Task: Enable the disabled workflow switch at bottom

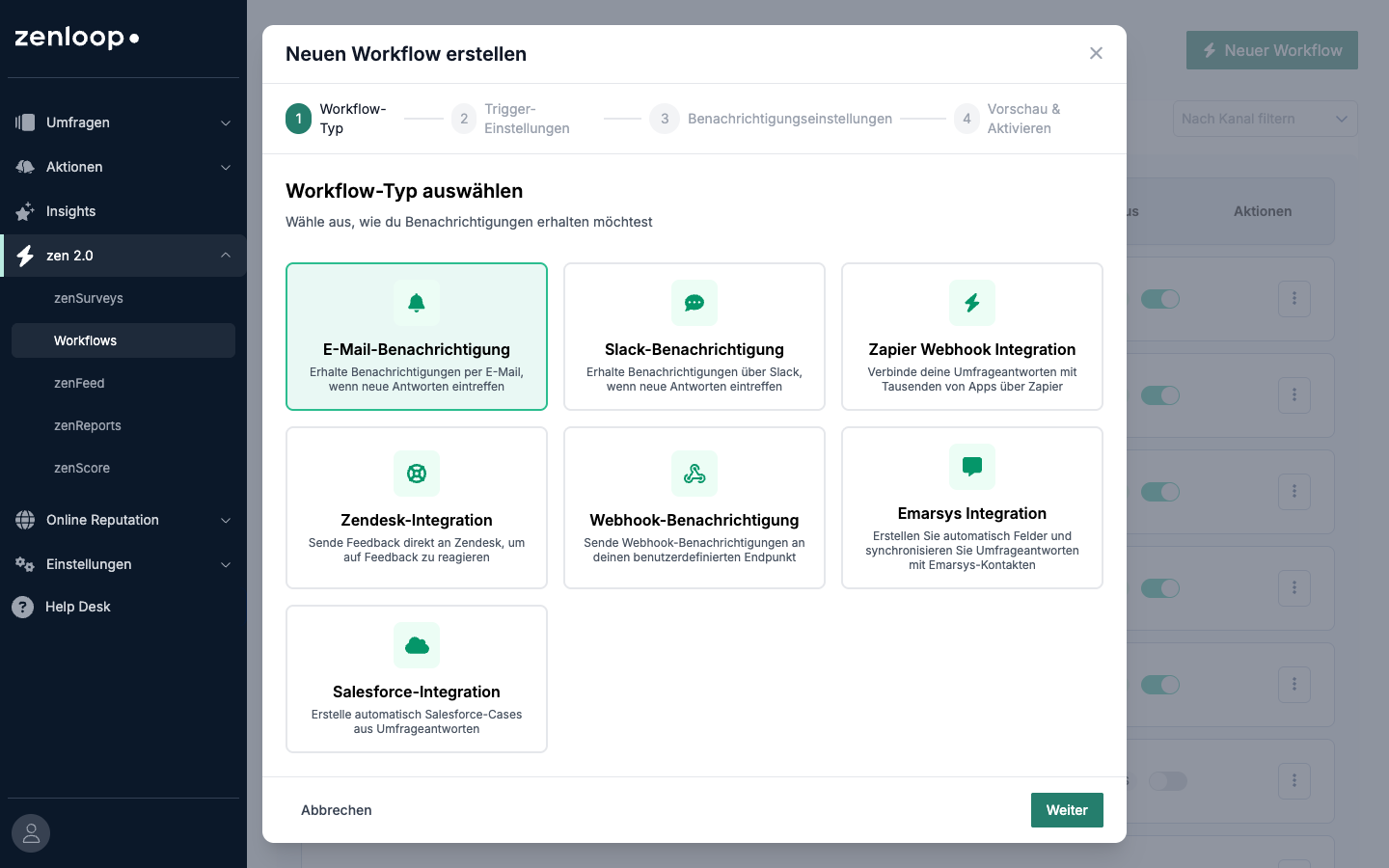Action: pyautogui.click(x=1167, y=781)
